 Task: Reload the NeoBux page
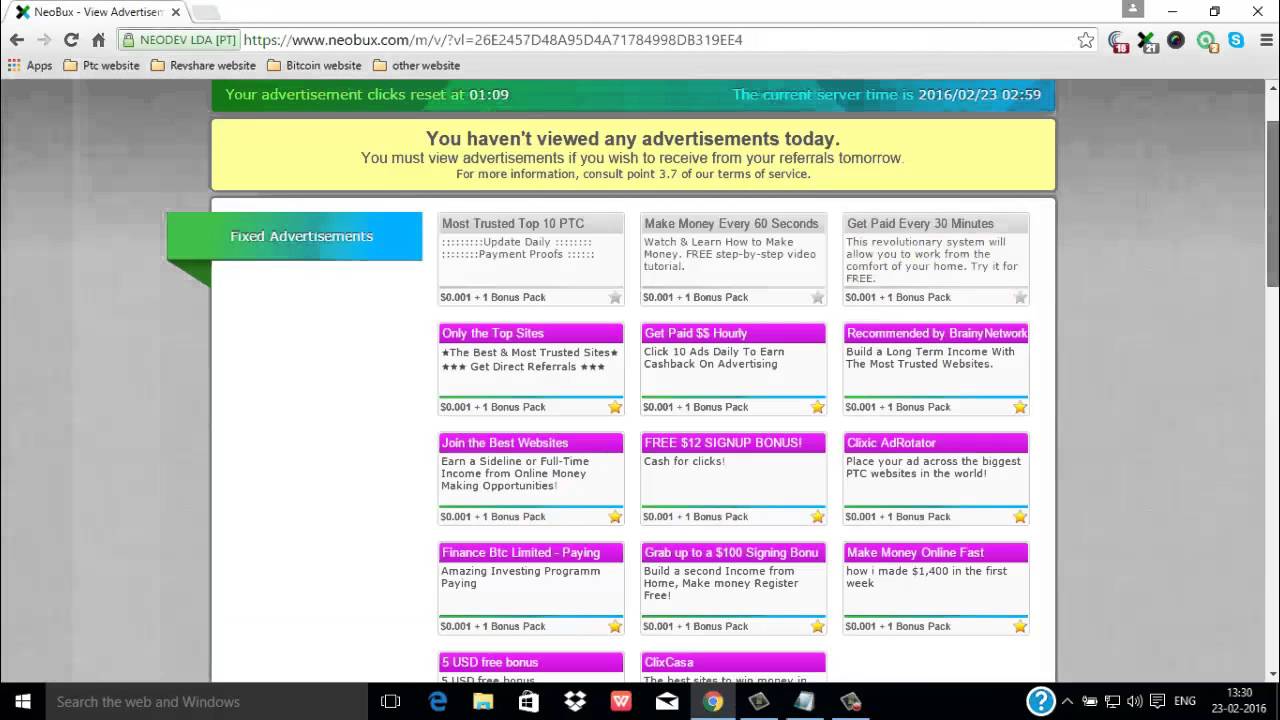[x=71, y=40]
